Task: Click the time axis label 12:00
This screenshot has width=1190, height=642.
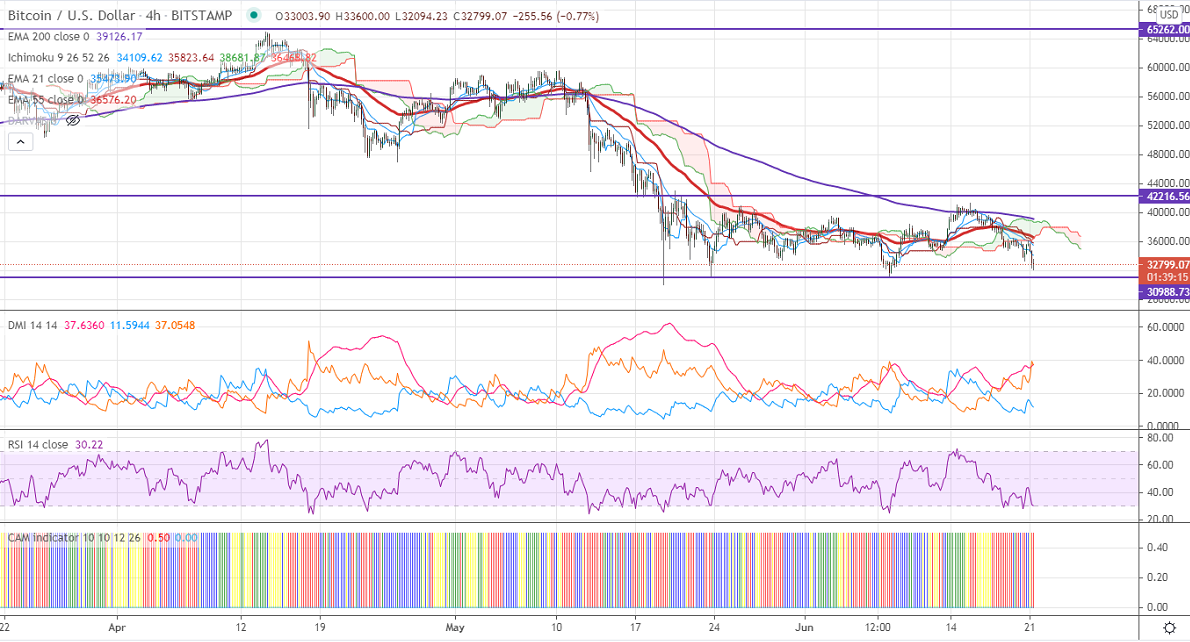Action: (x=878, y=628)
